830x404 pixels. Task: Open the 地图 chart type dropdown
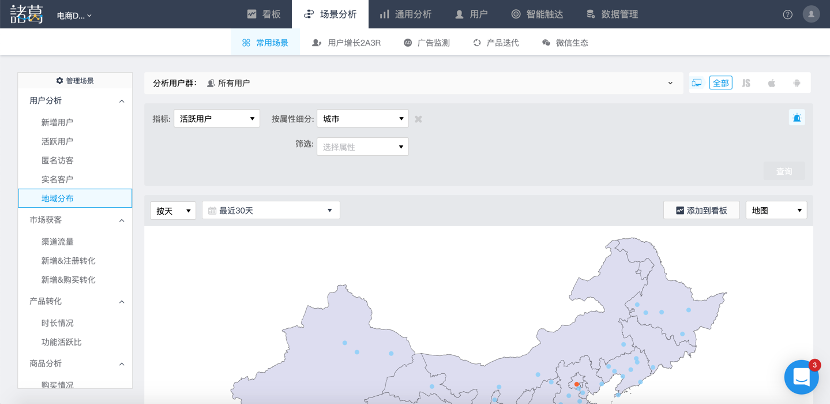point(777,210)
